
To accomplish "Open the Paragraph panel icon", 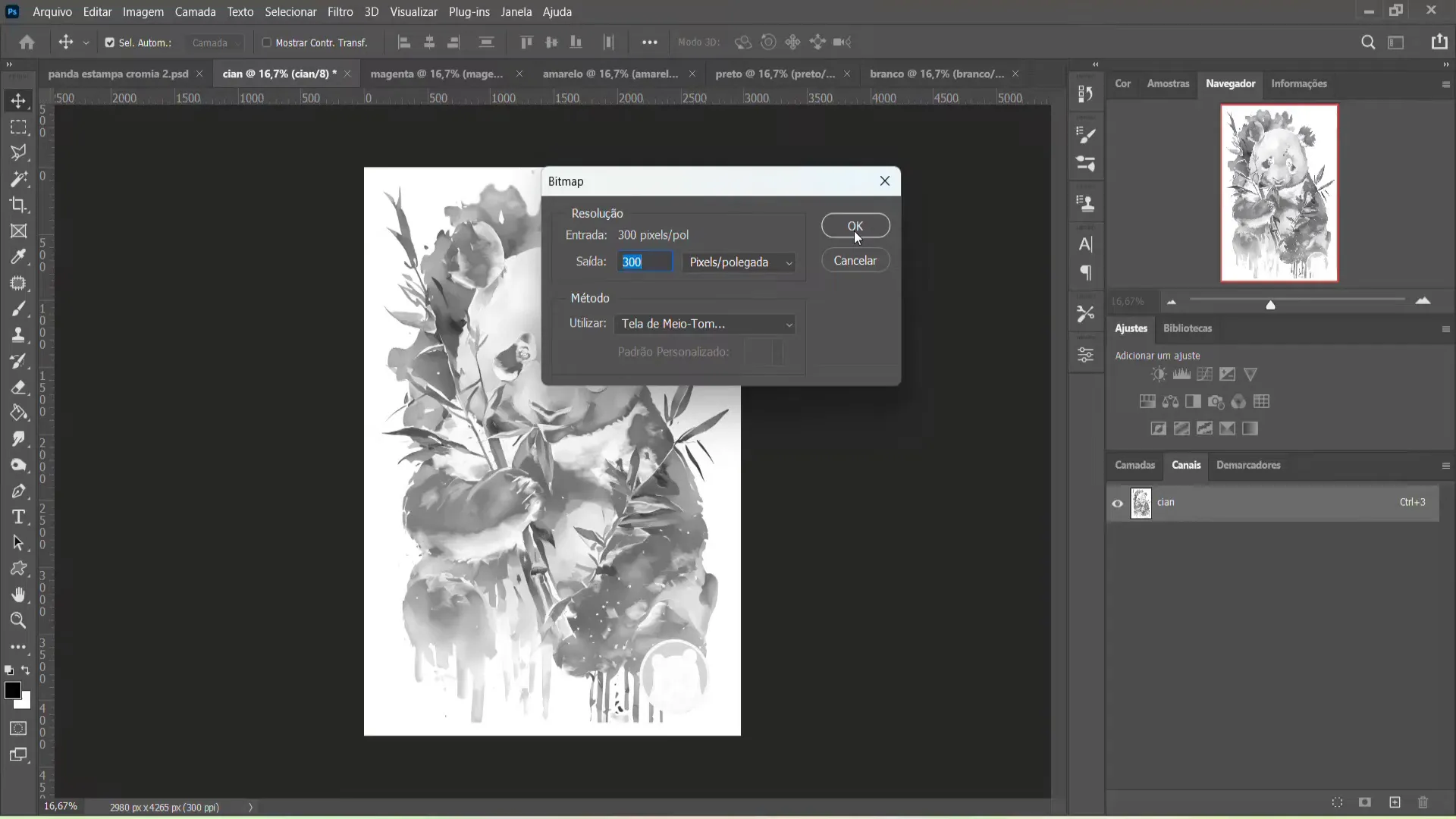I will pos(1086,273).
